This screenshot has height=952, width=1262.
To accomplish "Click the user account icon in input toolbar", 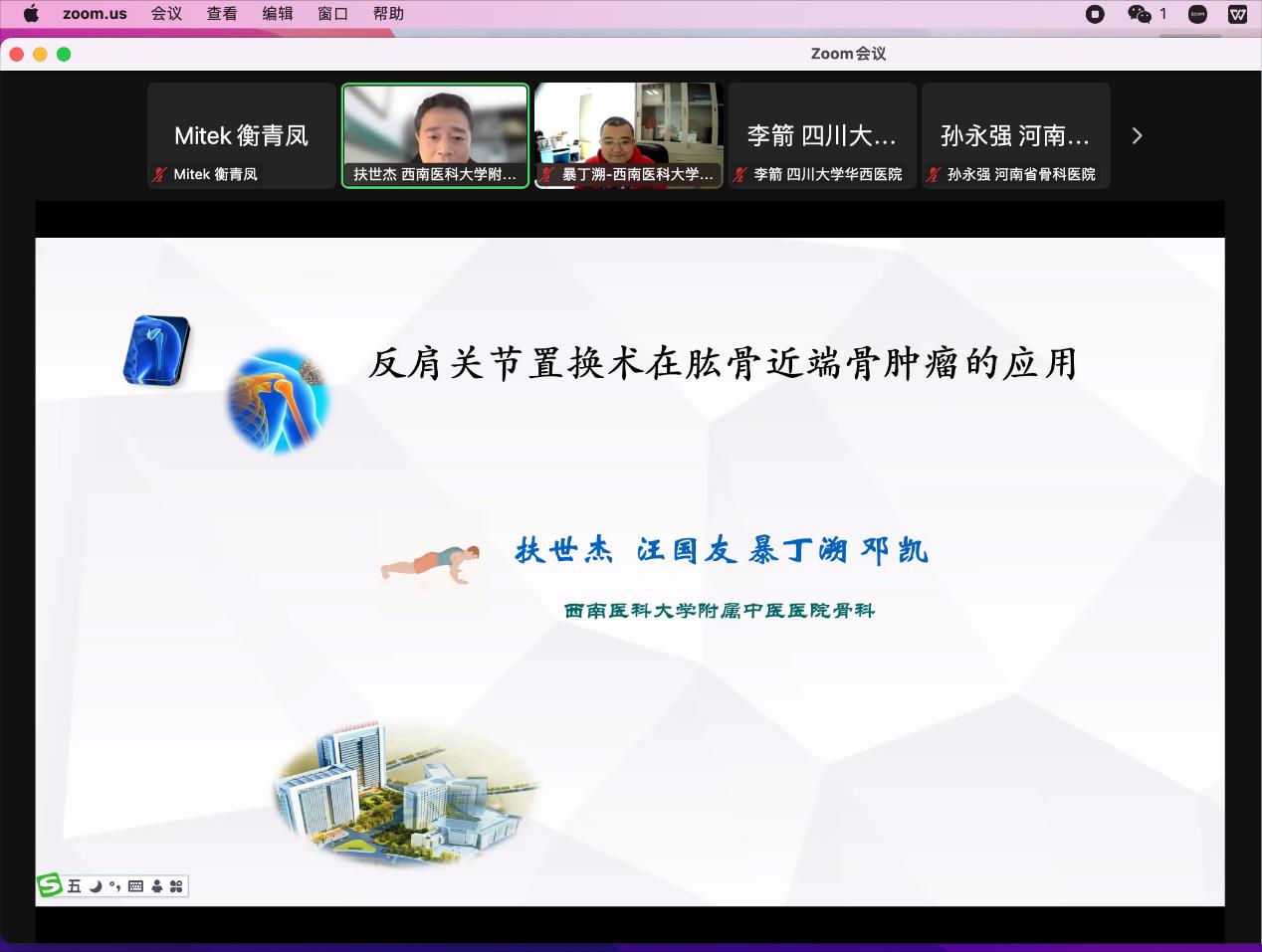I will pyautogui.click(x=156, y=886).
